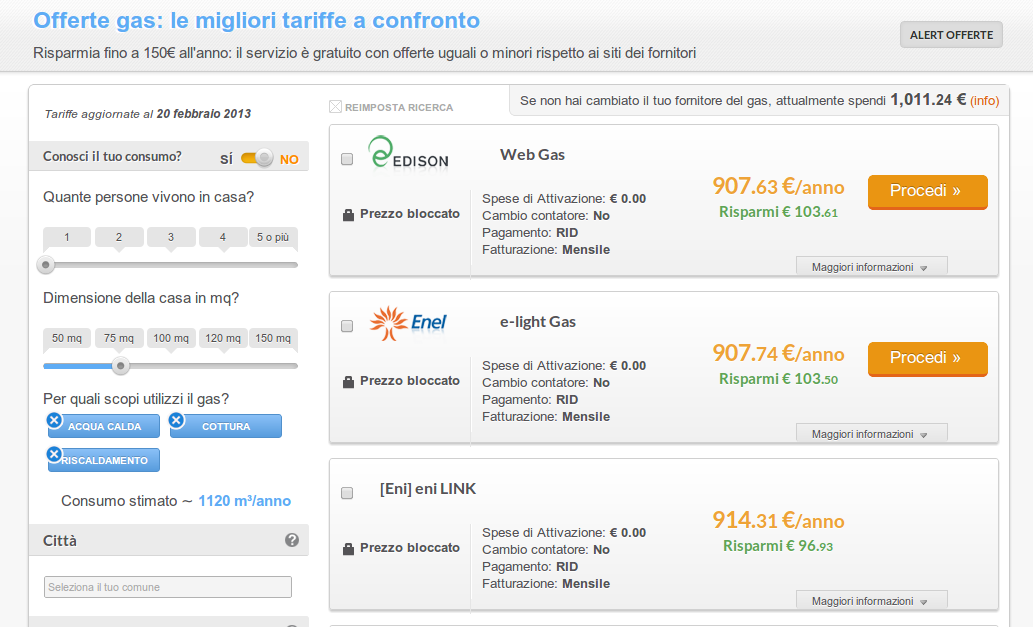Tick the Enel e-light Gas checkbox
The height and width of the screenshot is (627, 1033).
pyautogui.click(x=347, y=326)
